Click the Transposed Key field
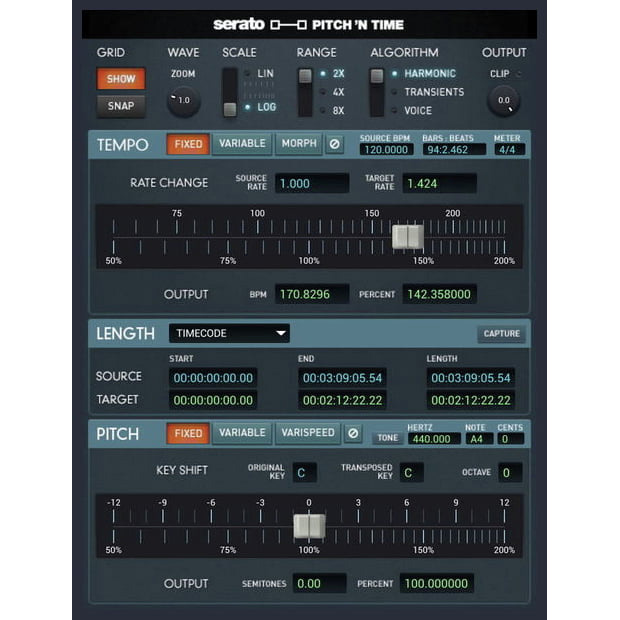620x620 pixels. coord(412,473)
